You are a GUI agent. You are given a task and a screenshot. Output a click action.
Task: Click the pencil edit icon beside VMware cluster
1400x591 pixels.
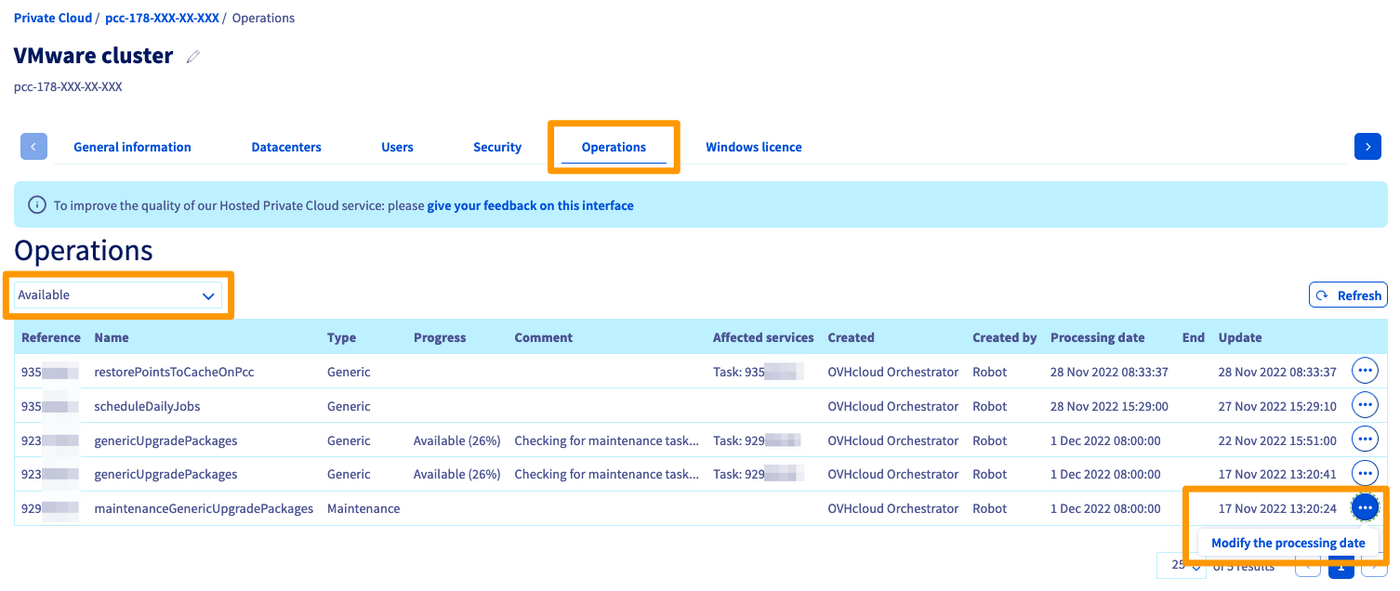193,57
